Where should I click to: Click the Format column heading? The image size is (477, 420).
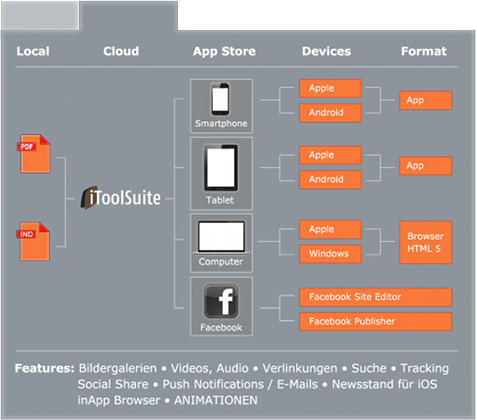[424, 51]
